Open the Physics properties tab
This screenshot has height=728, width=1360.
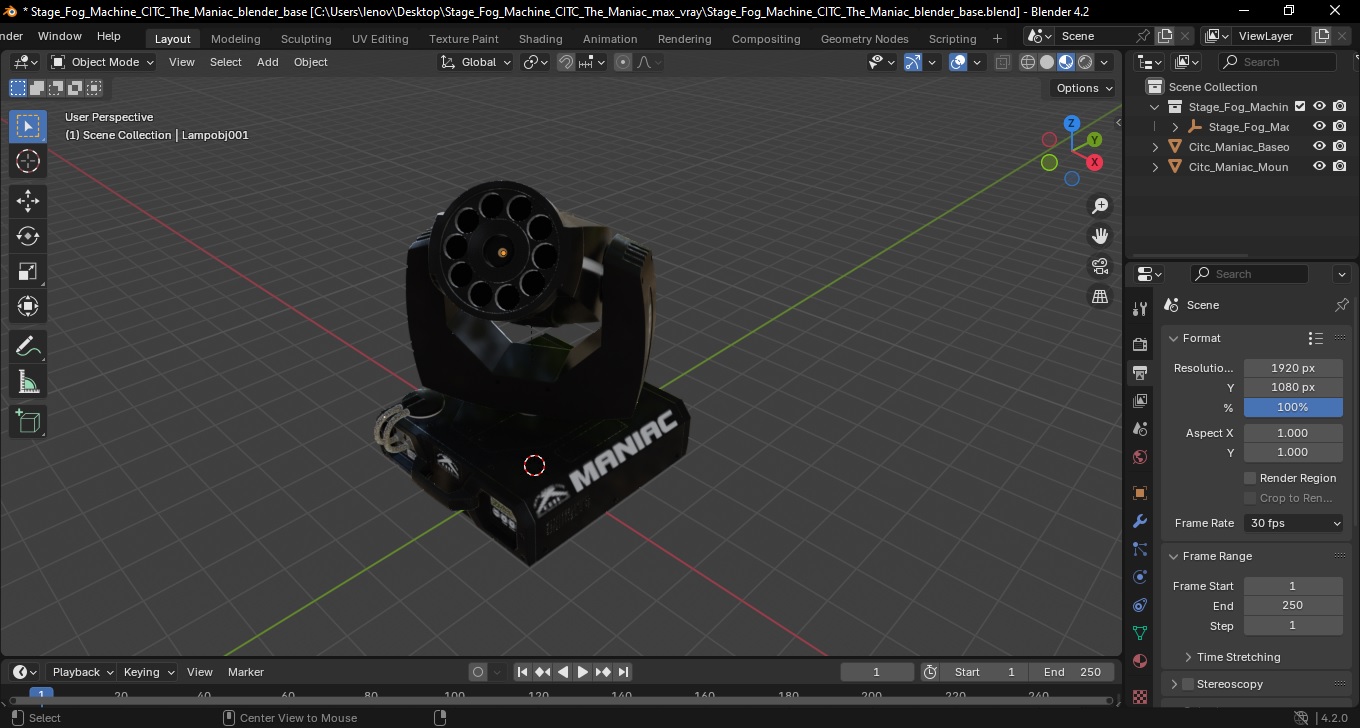pyautogui.click(x=1140, y=577)
